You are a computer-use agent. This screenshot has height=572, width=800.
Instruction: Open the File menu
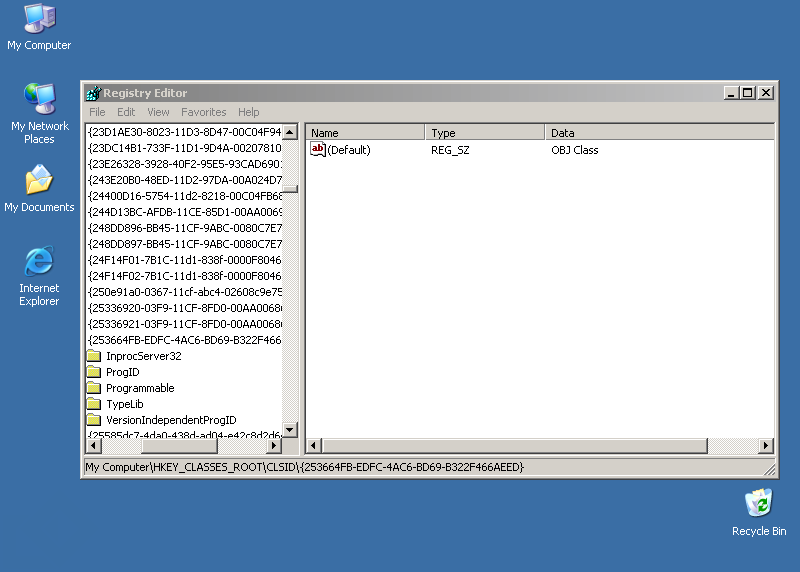(x=97, y=112)
